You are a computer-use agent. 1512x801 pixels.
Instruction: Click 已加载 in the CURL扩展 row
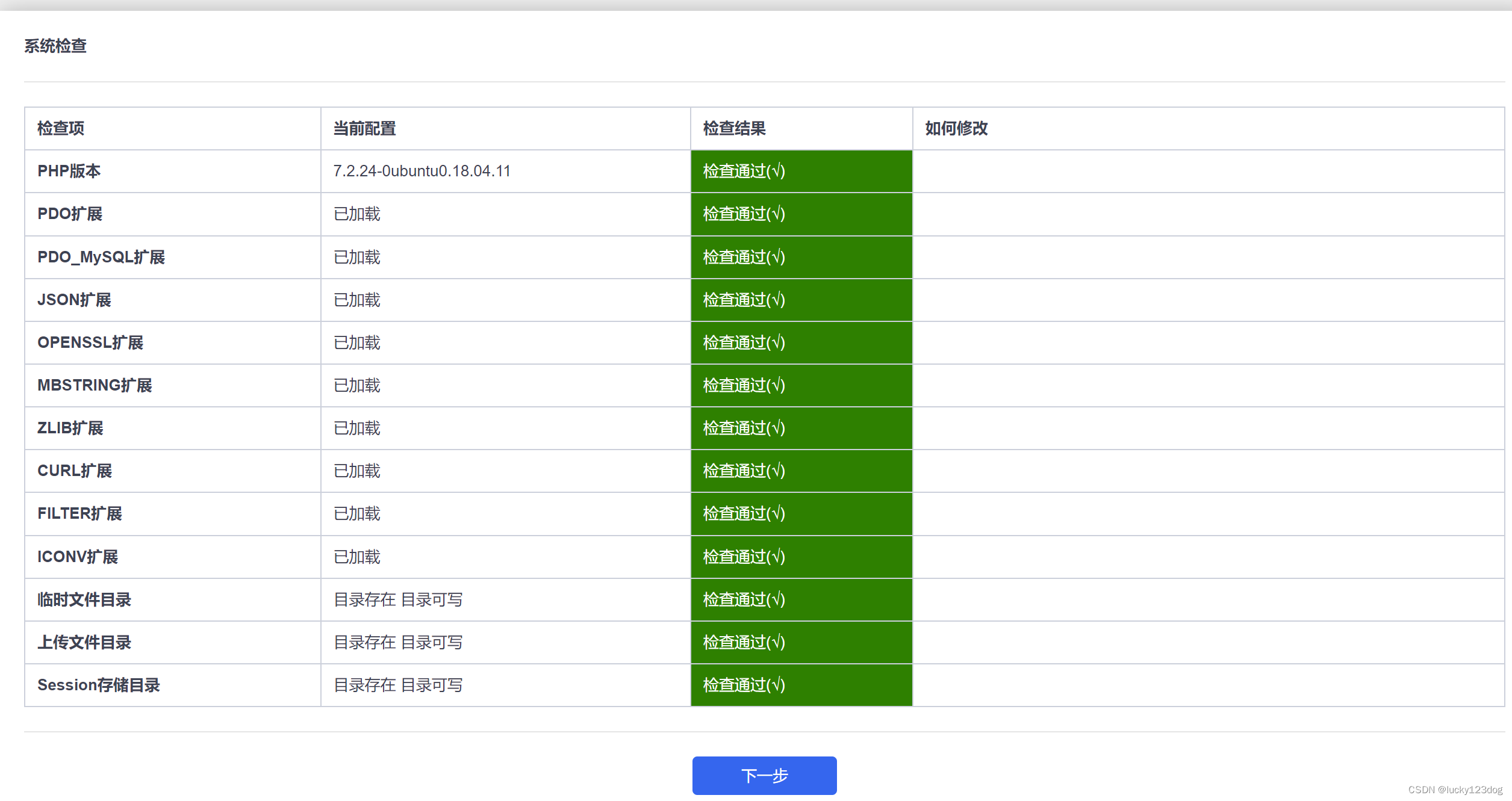coord(356,471)
